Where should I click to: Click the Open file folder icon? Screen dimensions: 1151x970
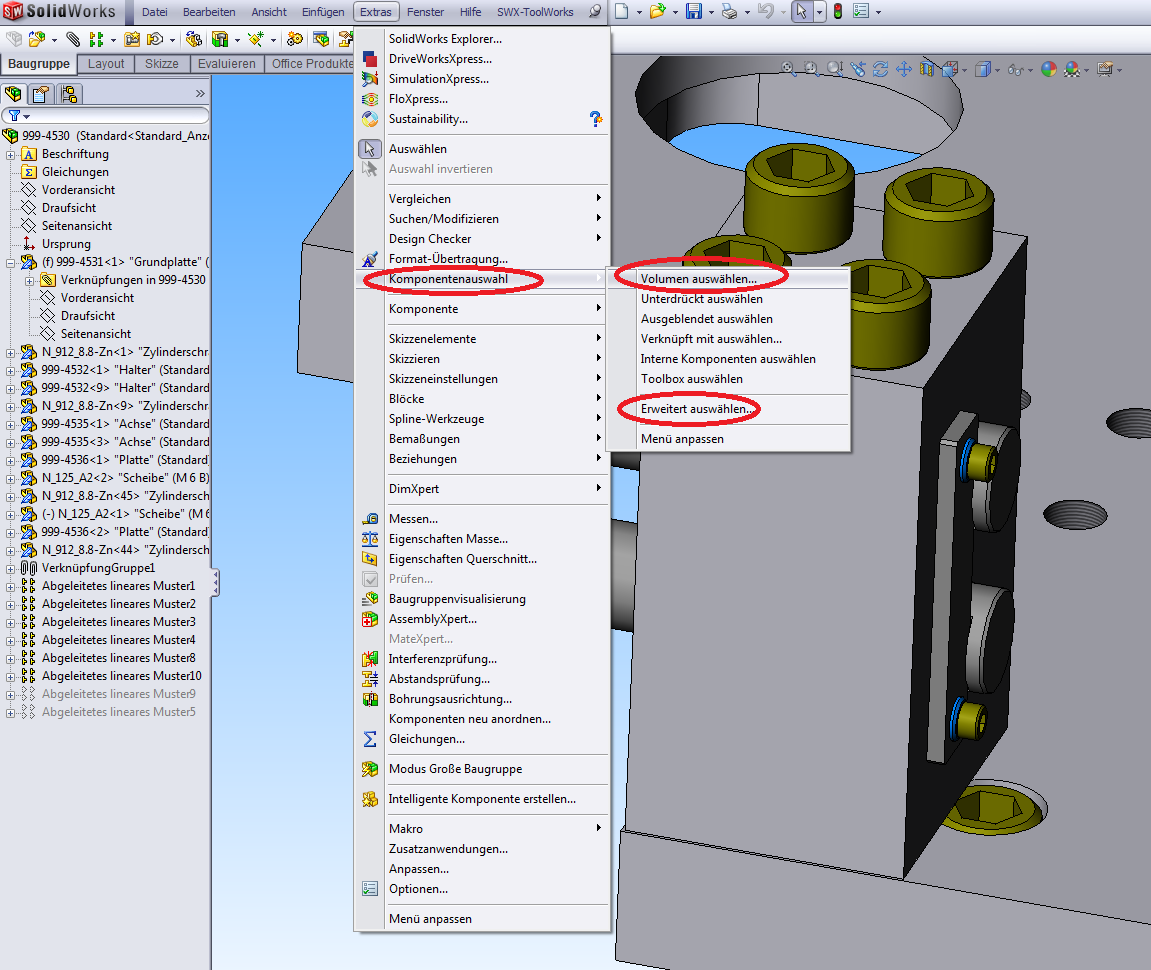coord(658,11)
